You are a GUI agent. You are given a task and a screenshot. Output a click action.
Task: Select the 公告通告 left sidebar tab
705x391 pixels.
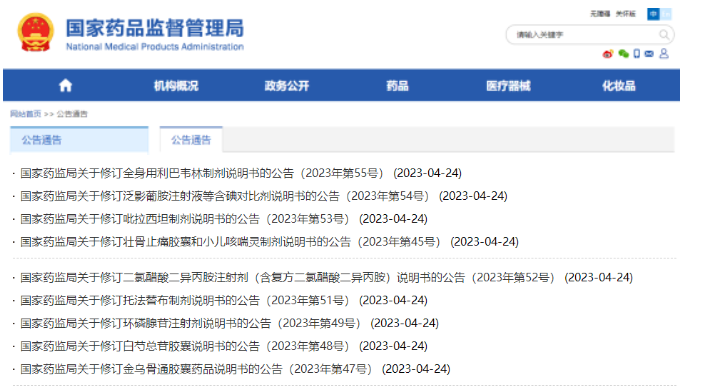(79, 140)
